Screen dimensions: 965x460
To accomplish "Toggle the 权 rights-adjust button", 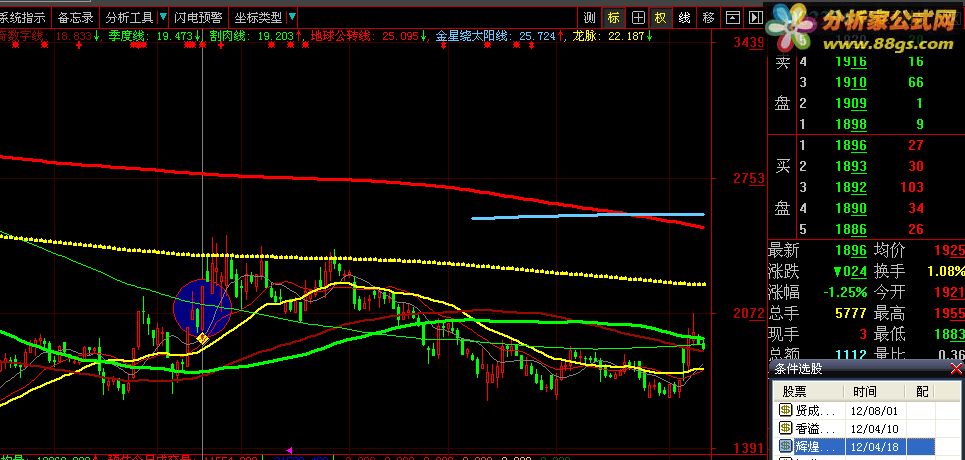I will [x=661, y=18].
